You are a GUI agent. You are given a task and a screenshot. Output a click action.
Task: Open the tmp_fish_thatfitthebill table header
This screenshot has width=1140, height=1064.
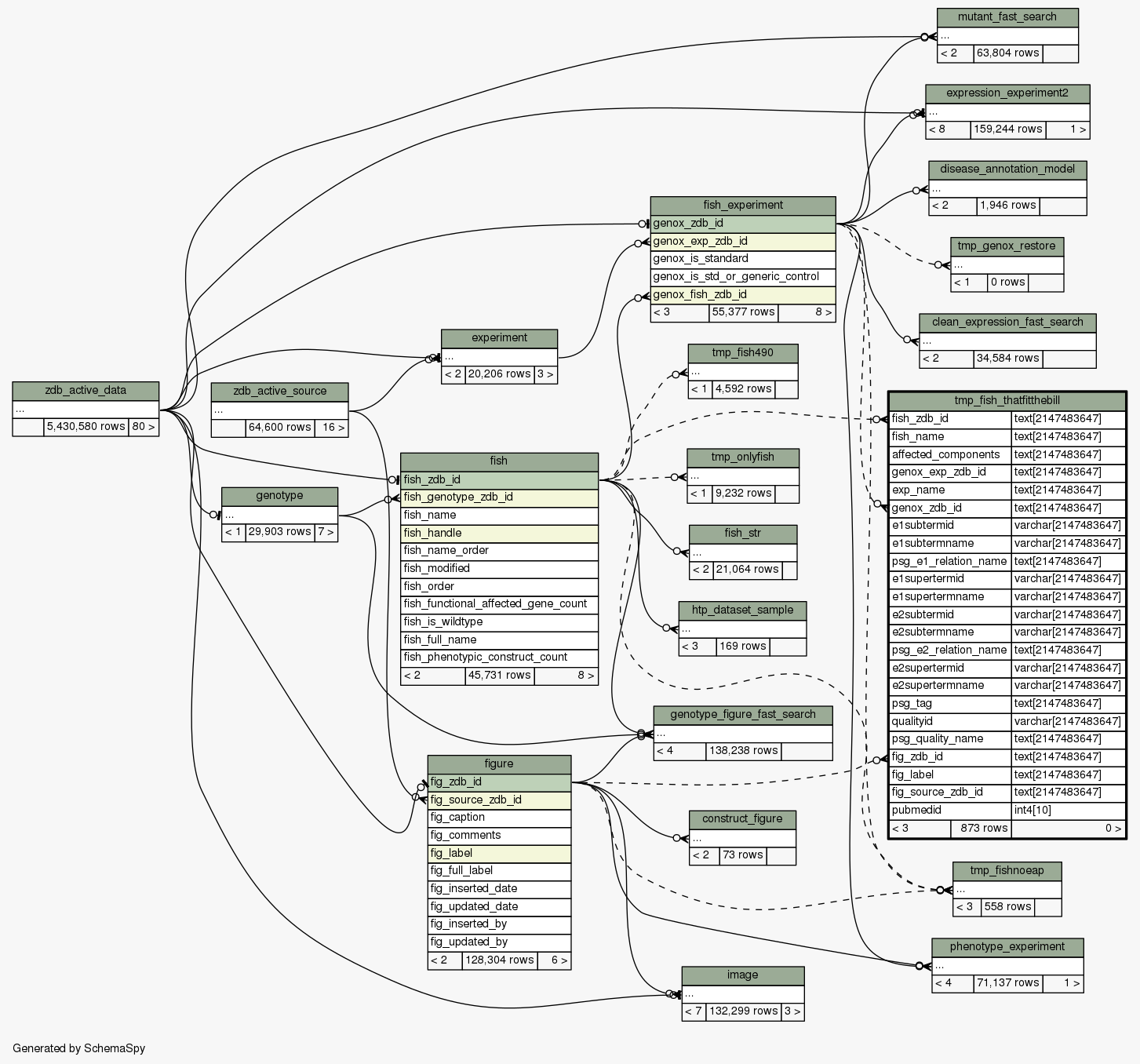[x=1007, y=401]
